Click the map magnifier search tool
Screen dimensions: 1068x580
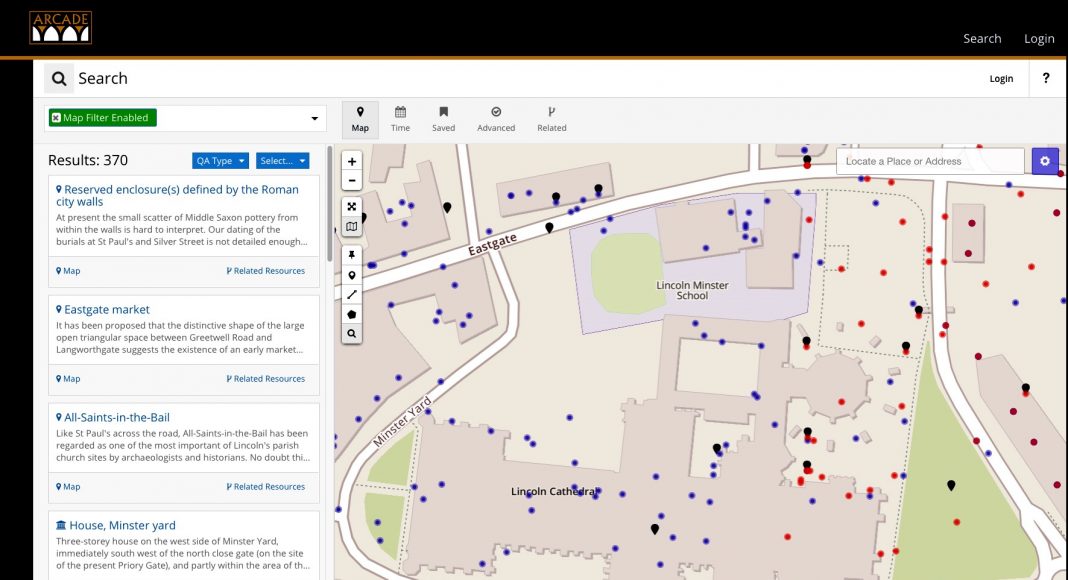352,333
